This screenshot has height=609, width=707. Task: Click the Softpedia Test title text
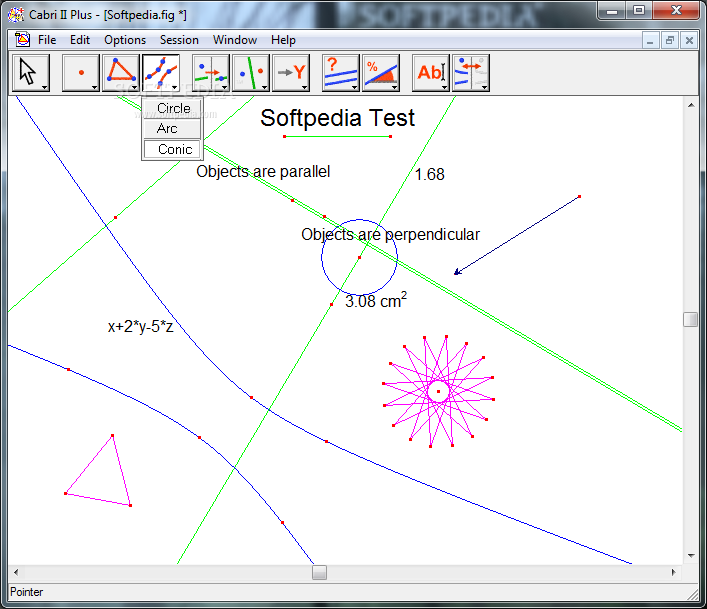point(337,118)
